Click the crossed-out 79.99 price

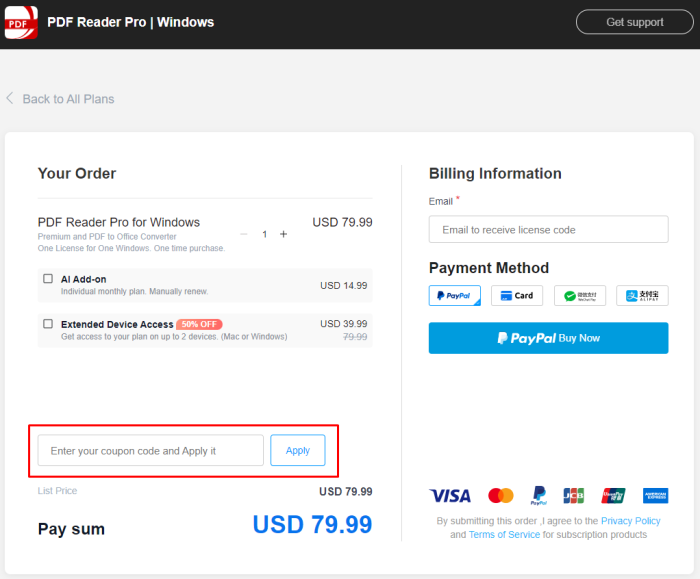click(x=355, y=337)
